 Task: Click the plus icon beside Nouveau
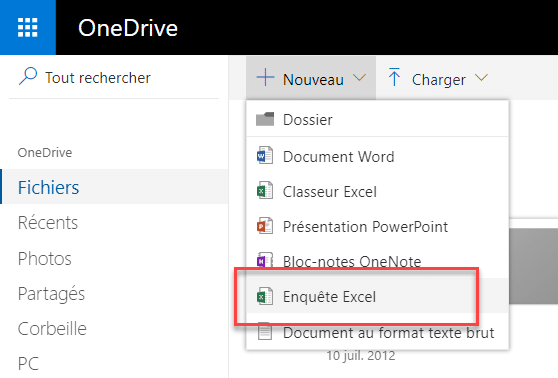(265, 78)
